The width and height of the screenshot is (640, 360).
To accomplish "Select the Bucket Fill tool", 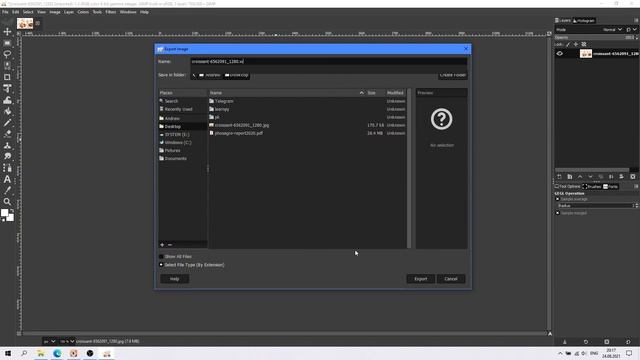I will coord(7,111).
